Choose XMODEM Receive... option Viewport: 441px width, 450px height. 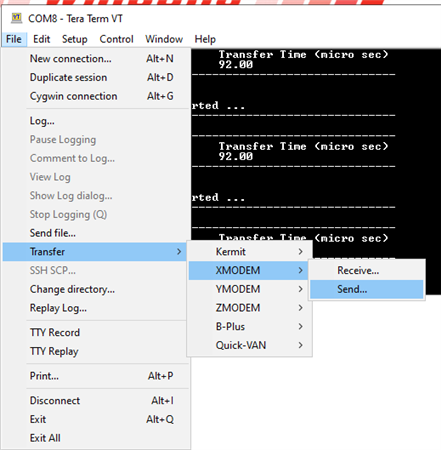click(367, 270)
